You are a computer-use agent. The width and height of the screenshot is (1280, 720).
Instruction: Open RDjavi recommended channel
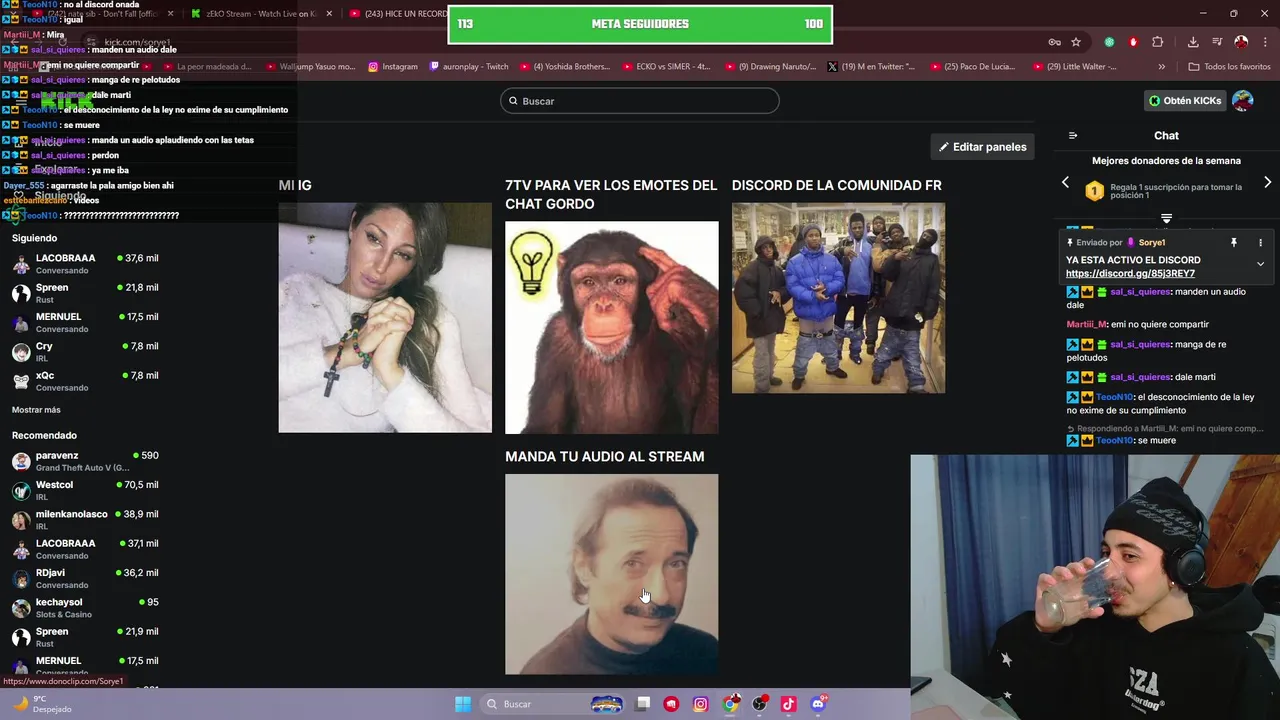[85, 578]
